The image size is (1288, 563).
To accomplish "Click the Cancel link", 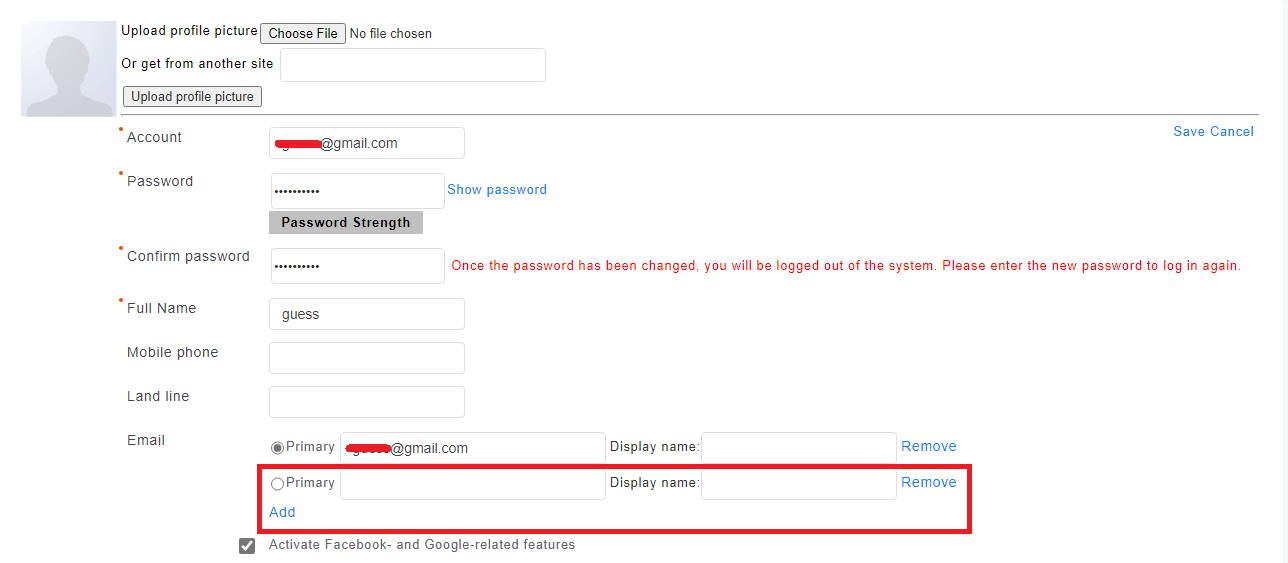I will pos(1232,131).
